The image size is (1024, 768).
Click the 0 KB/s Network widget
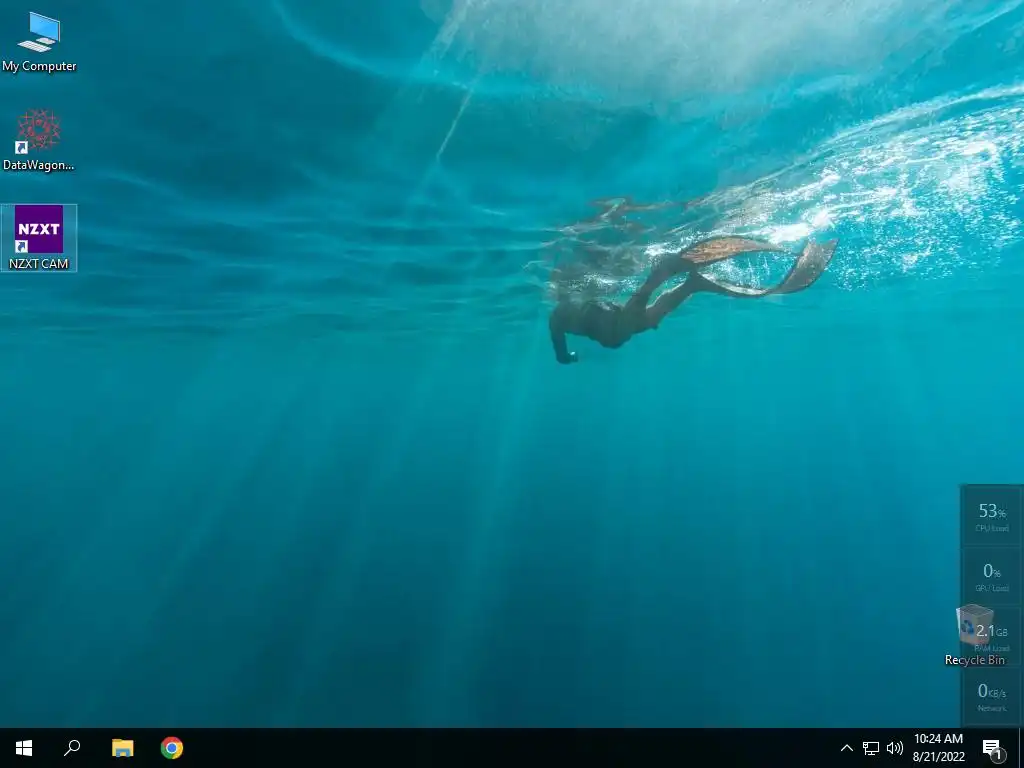[991, 696]
